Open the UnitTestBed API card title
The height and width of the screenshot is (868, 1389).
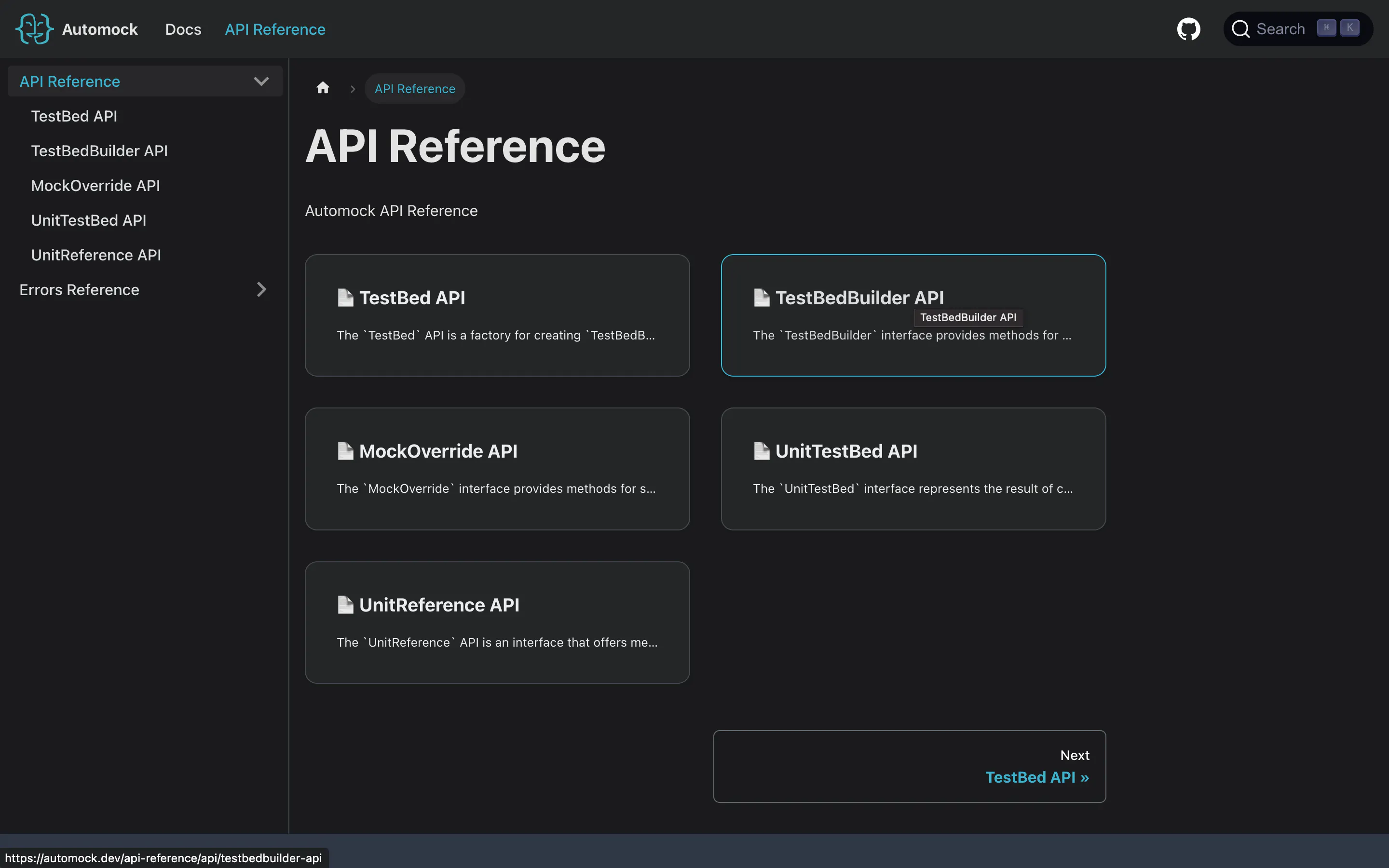click(x=846, y=451)
